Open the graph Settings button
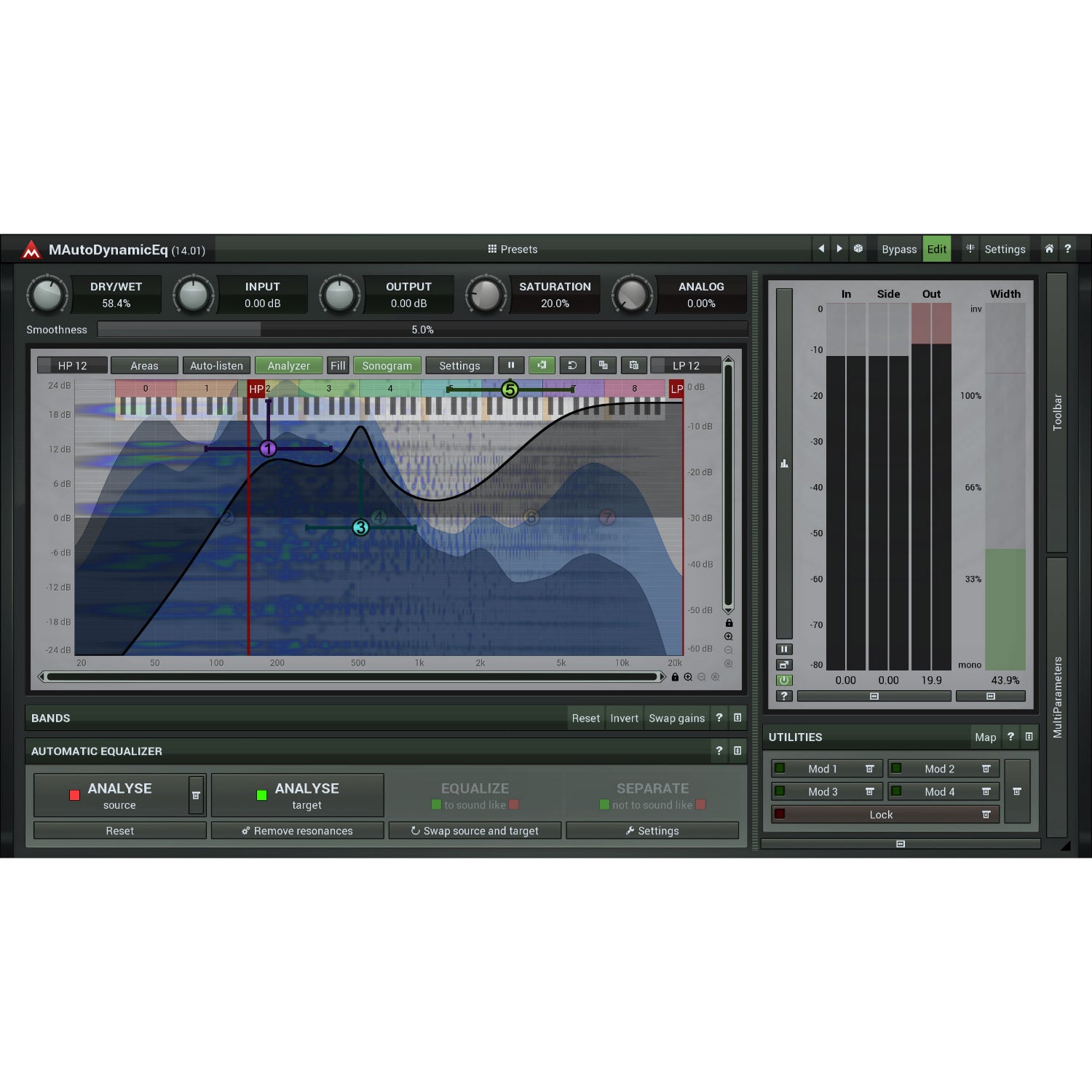Screen dimensions: 1092x1092 tap(459, 365)
